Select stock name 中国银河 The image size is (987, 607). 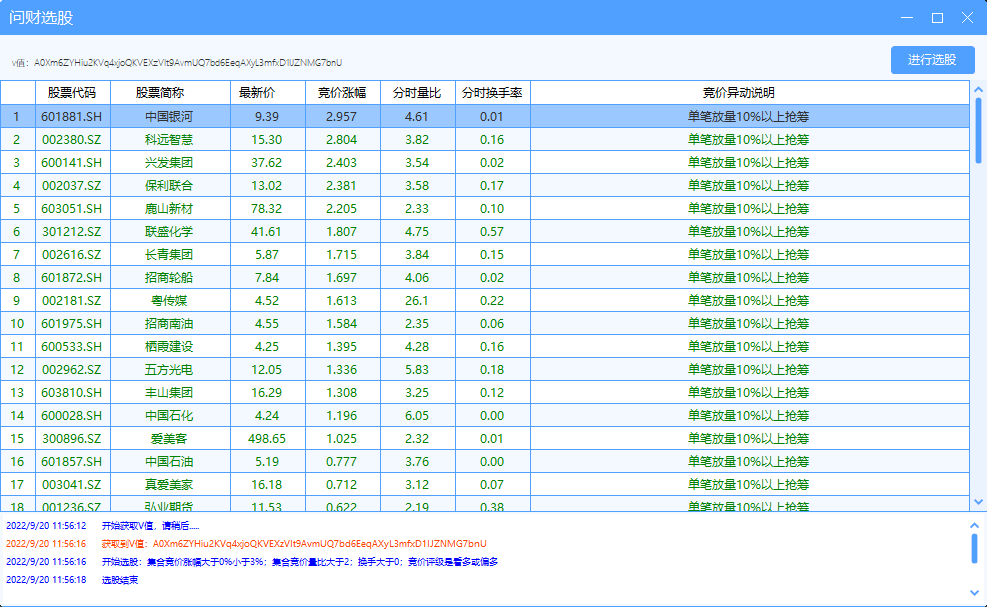[169, 116]
